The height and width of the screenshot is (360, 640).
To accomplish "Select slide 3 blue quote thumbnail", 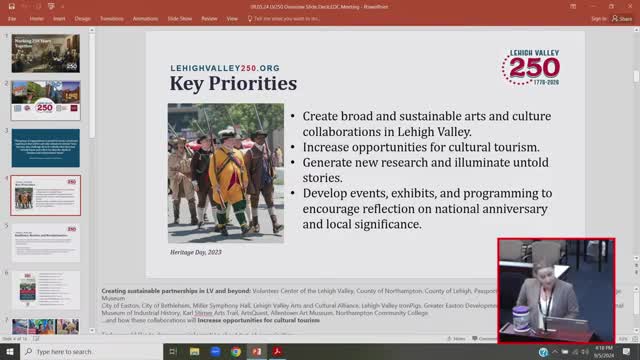I will tap(46, 148).
